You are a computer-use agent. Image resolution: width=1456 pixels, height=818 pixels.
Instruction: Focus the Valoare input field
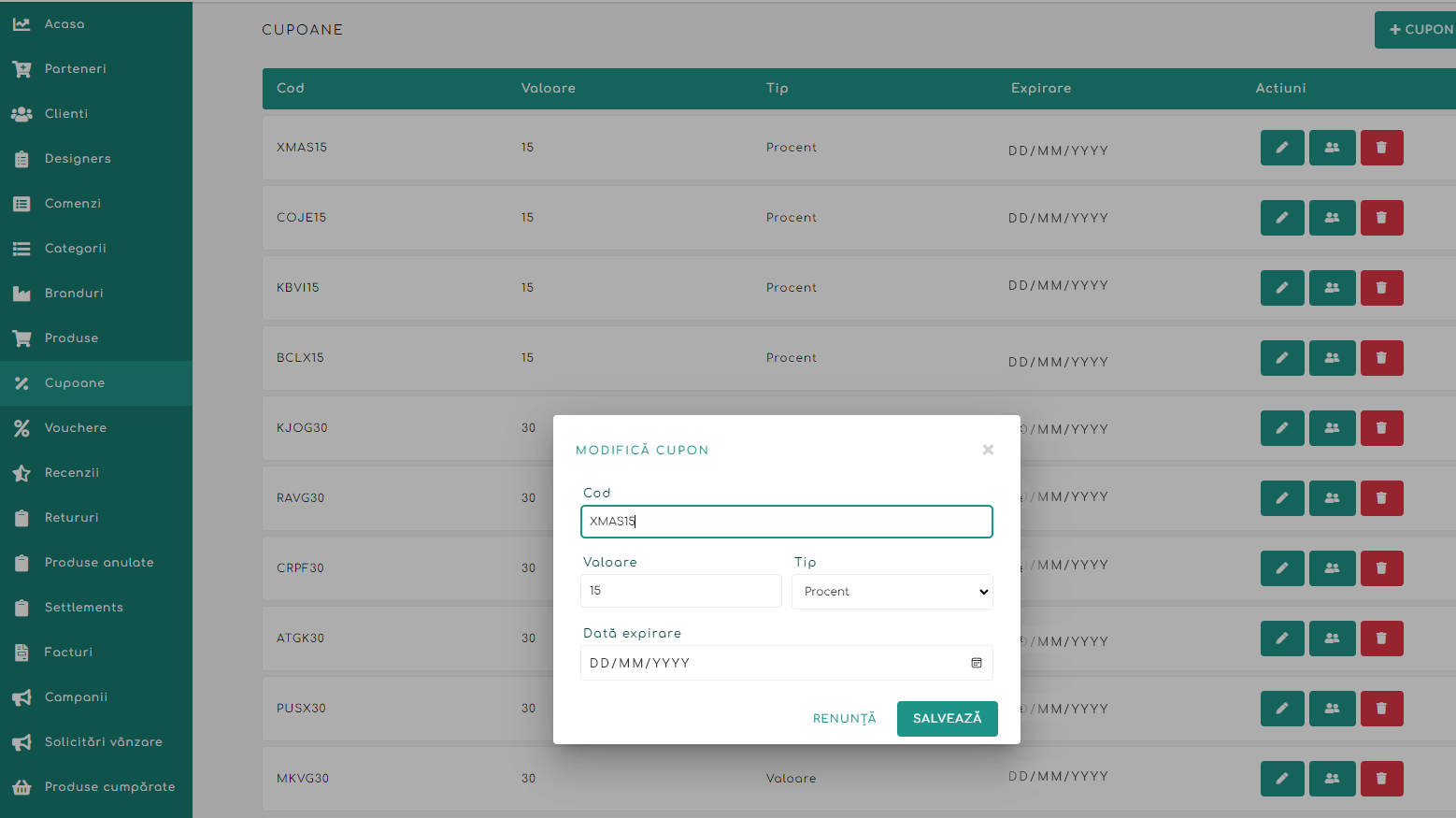pyautogui.click(x=680, y=591)
